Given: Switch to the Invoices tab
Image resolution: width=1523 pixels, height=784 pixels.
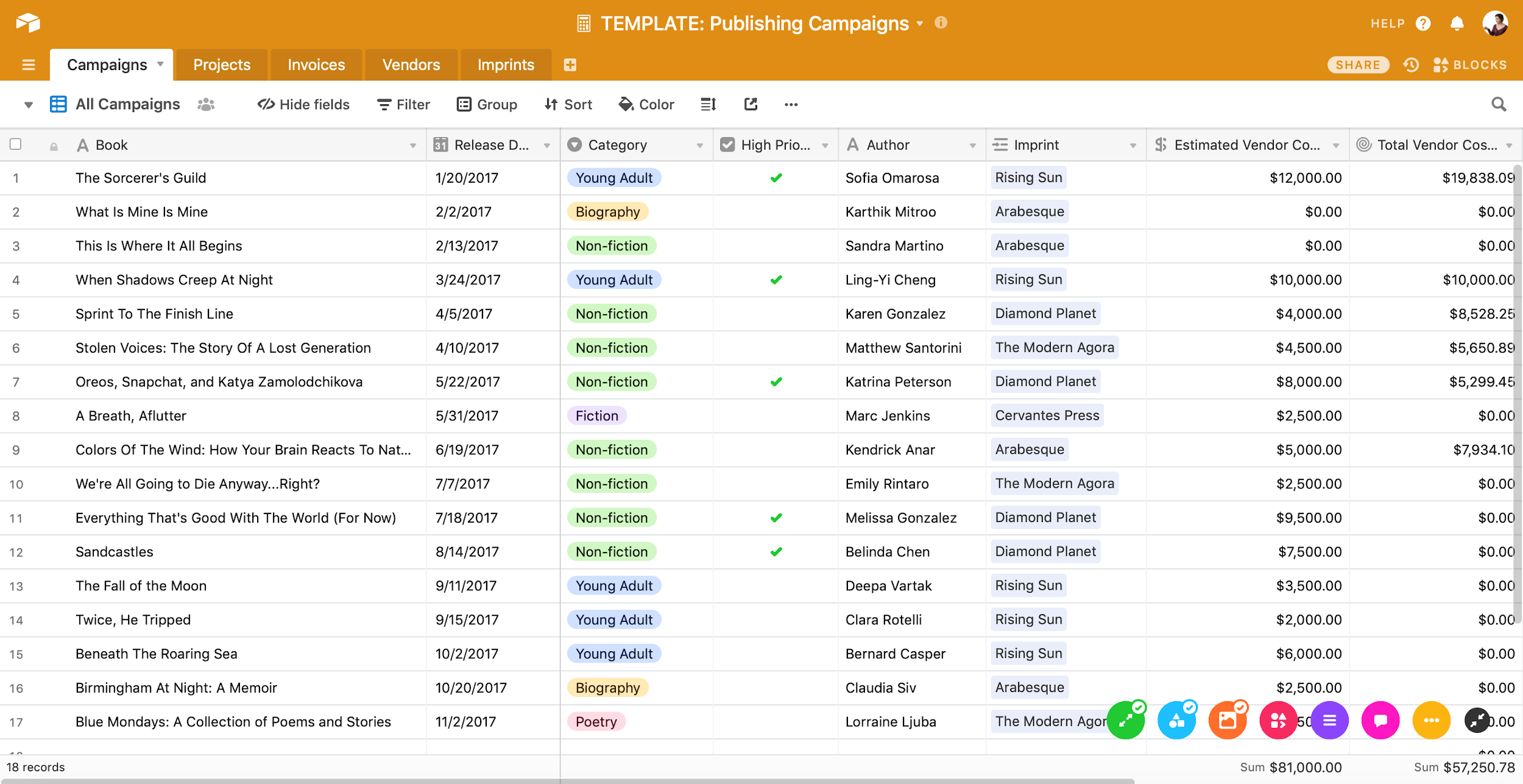Looking at the screenshot, I should pyautogui.click(x=316, y=65).
